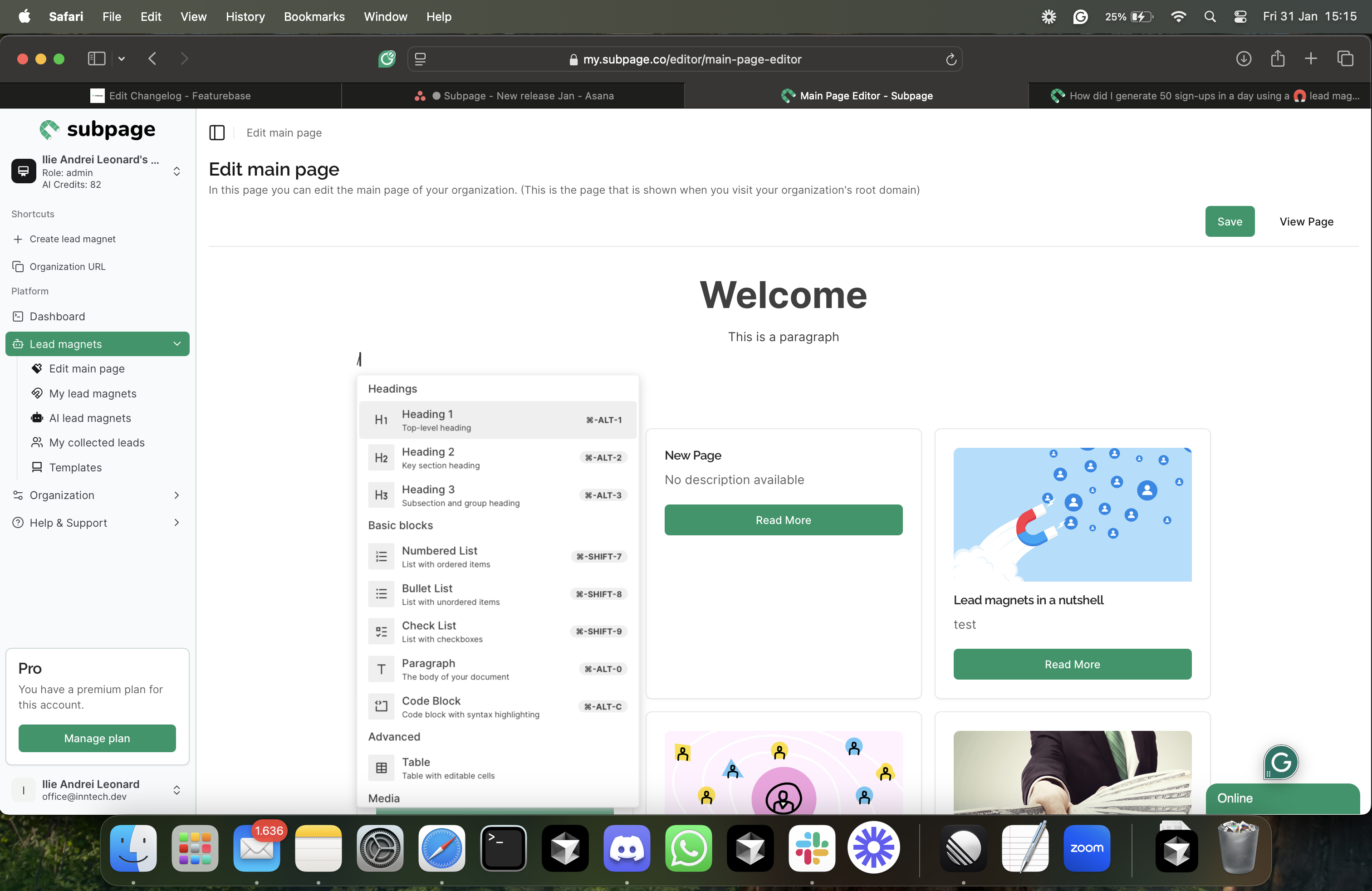Click the Grammarly extension icon in Safari toolbar
This screenshot has width=1372, height=891.
(x=387, y=59)
